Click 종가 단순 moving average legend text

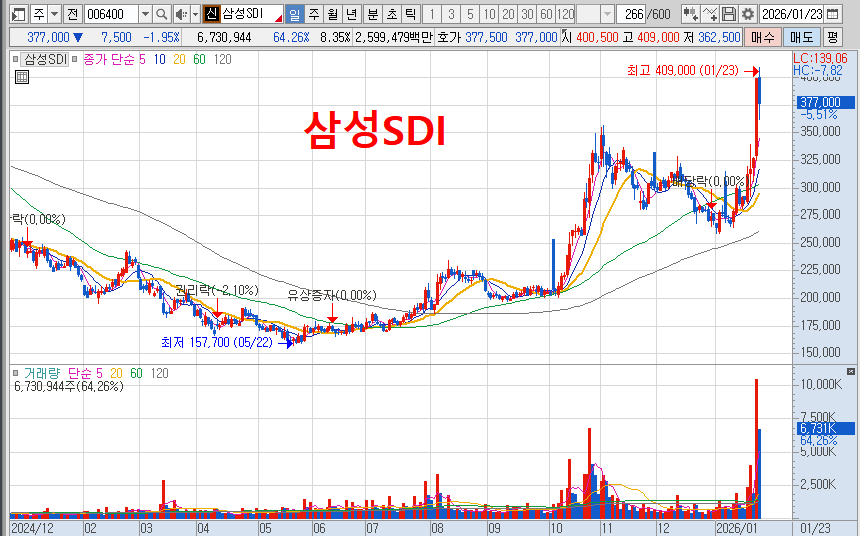pyautogui.click(x=109, y=59)
